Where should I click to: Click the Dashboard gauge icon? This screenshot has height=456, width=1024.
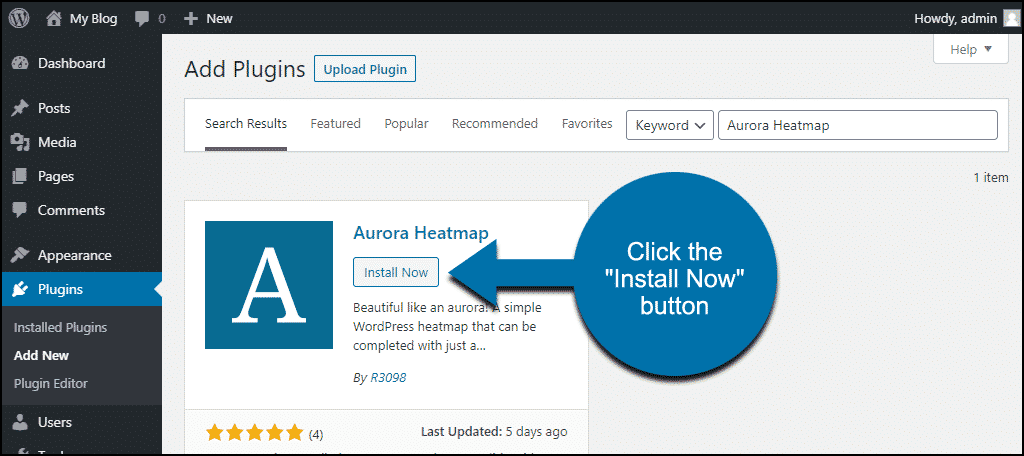[20, 63]
